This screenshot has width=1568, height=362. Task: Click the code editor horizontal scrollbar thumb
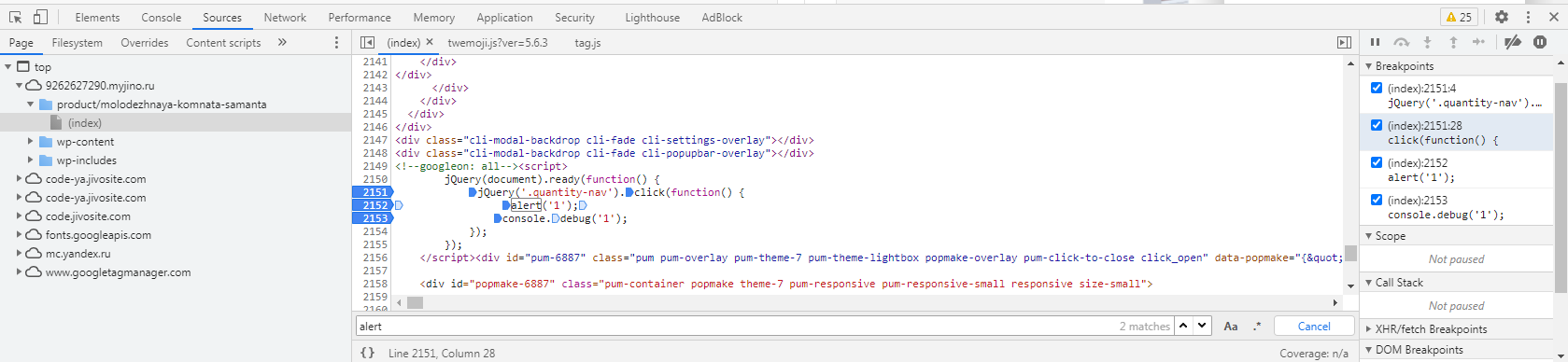pyautogui.click(x=416, y=302)
